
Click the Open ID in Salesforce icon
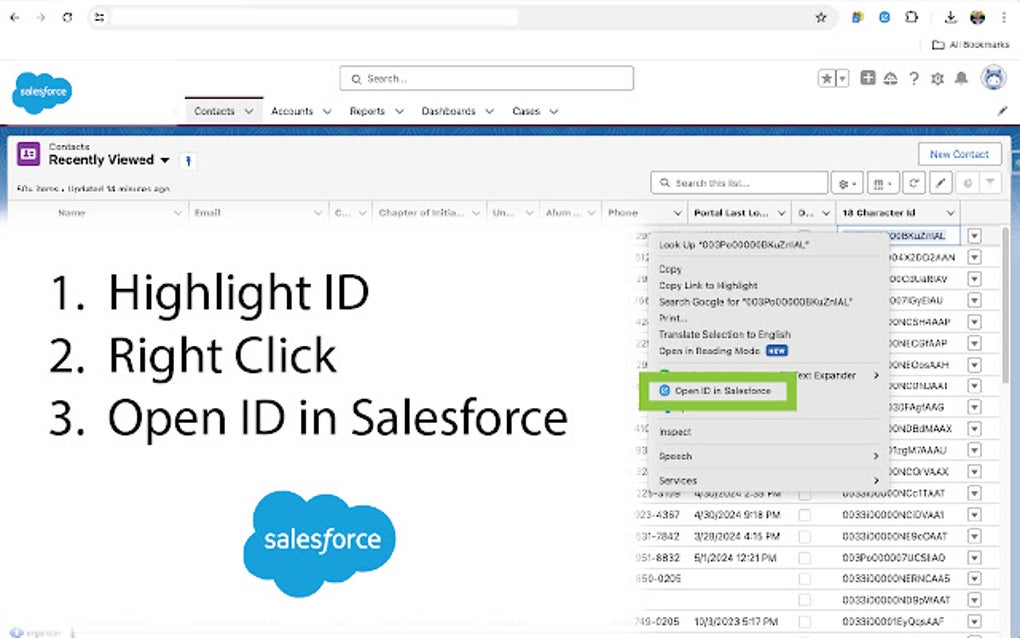coord(664,391)
